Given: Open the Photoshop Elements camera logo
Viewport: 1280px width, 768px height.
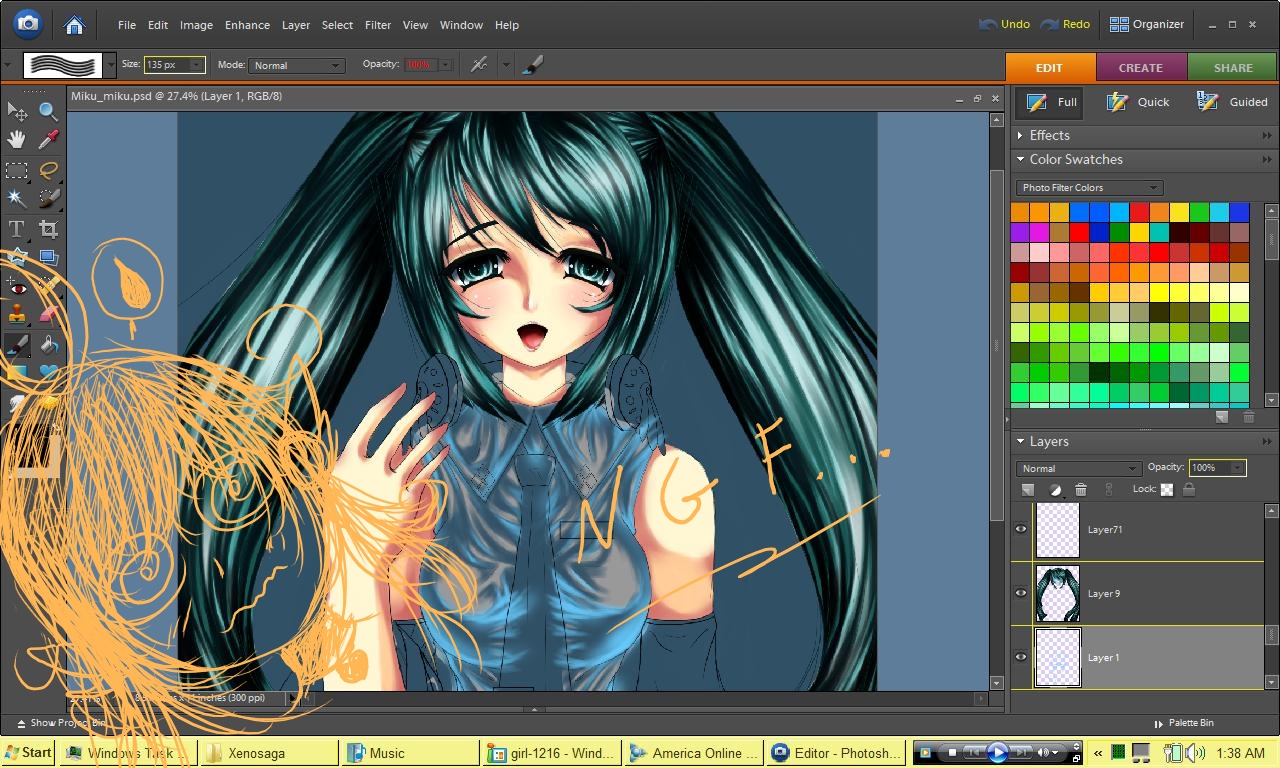Looking at the screenshot, I should pos(28,23).
